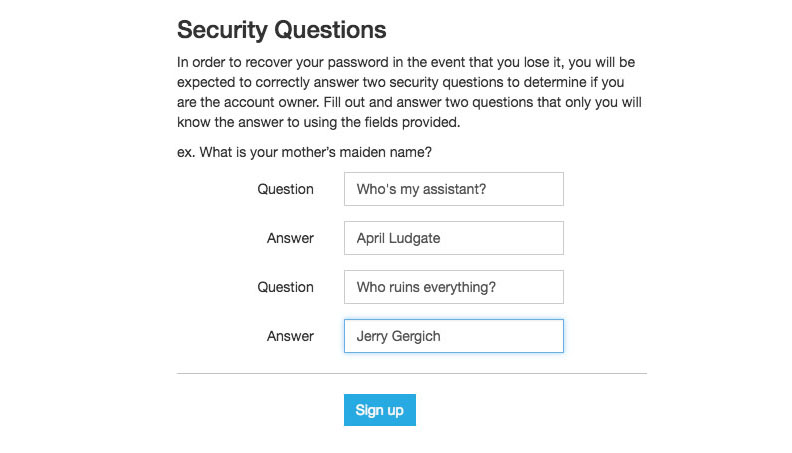Focus the "April Ludgate" answer field
Image resolution: width=792 pixels, height=453 pixels.
pos(453,238)
